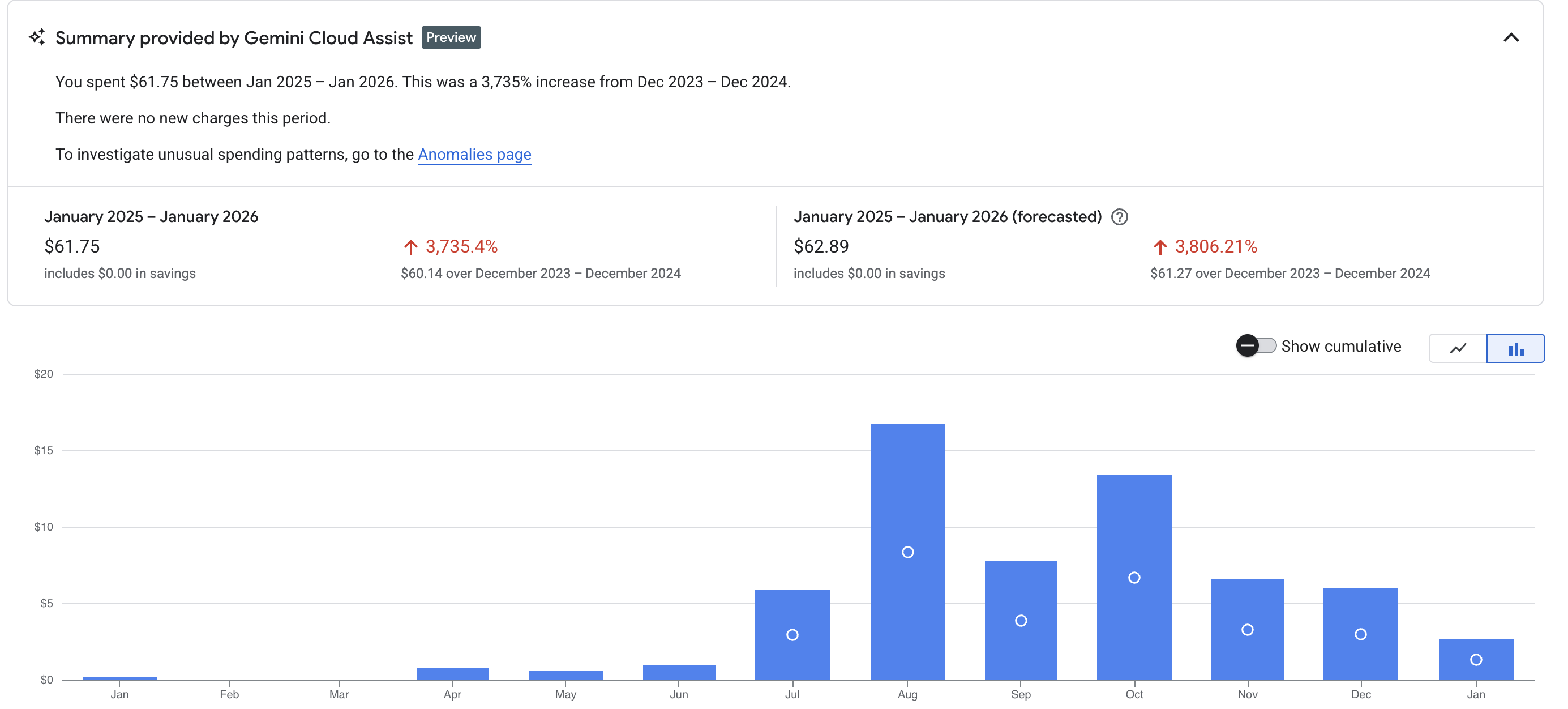Select the July bar in chart
This screenshot has width=1568, height=709.
point(792,635)
